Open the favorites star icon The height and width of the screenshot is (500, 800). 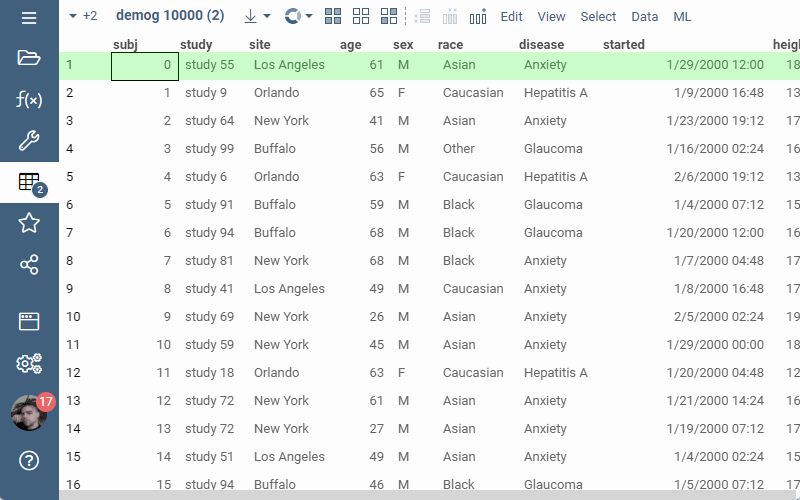(29, 223)
